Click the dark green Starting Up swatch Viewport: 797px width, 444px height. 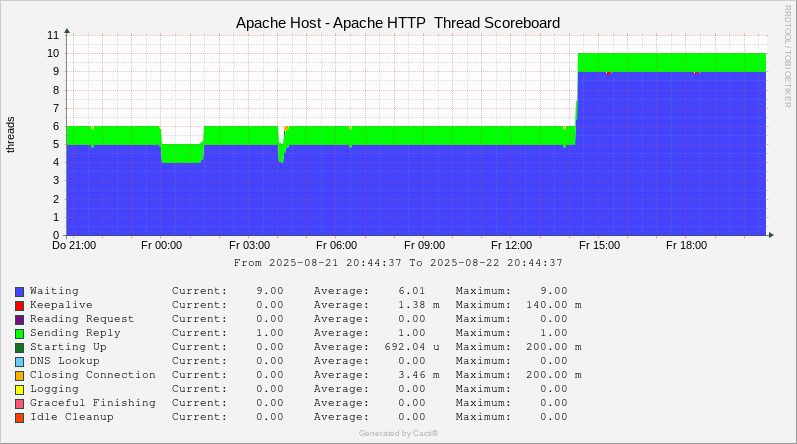[x=19, y=347]
